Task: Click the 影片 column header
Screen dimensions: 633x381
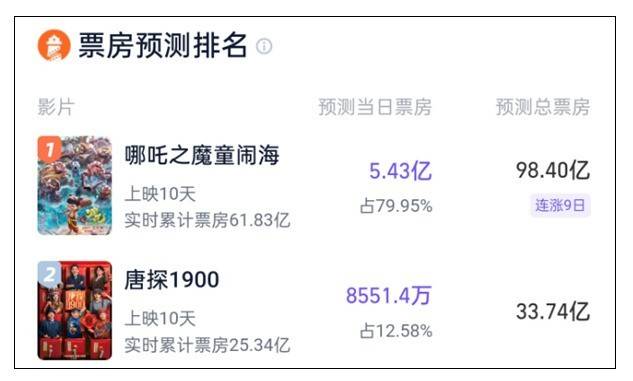Action: [x=56, y=107]
